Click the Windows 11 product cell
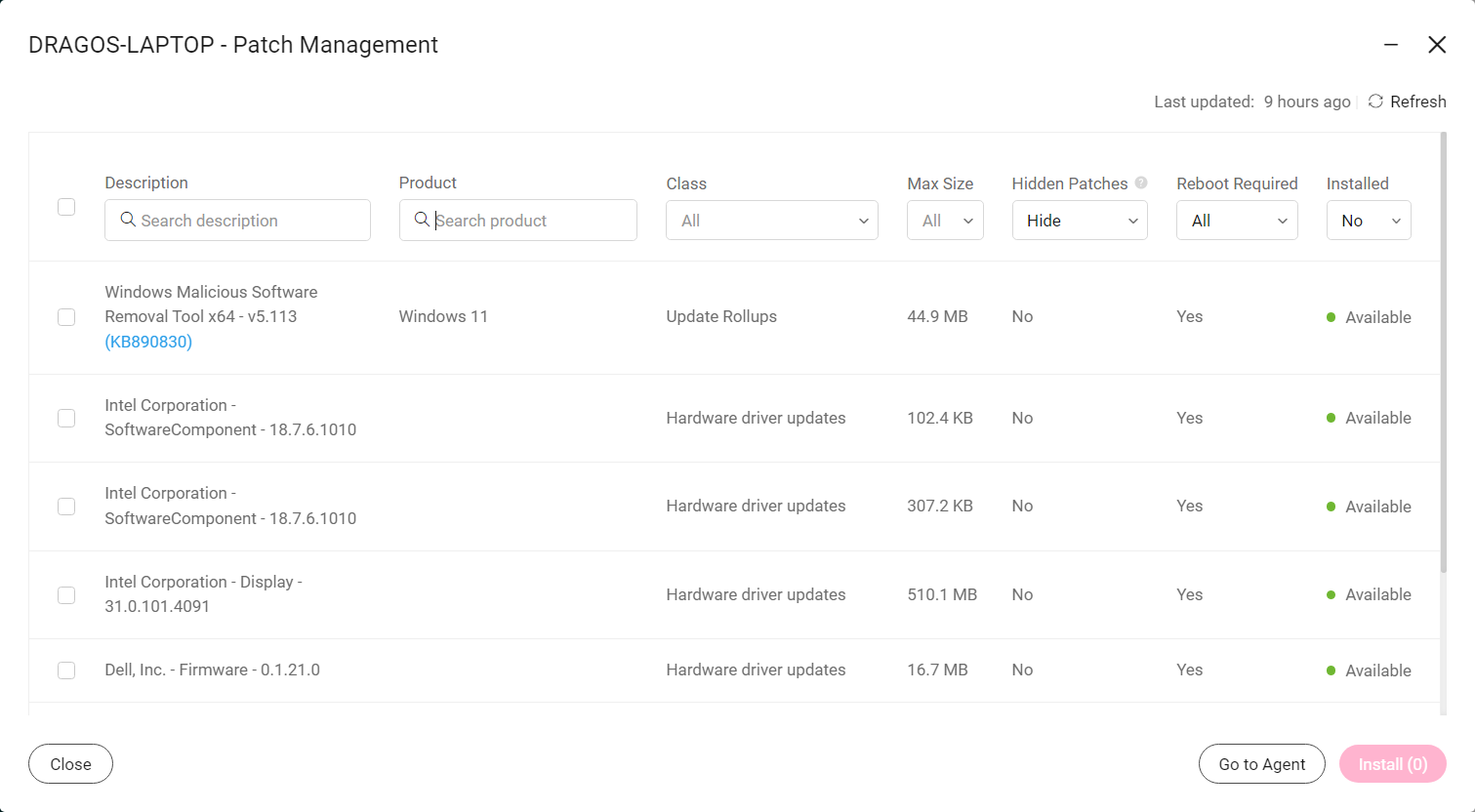The image size is (1475, 812). pos(443,316)
